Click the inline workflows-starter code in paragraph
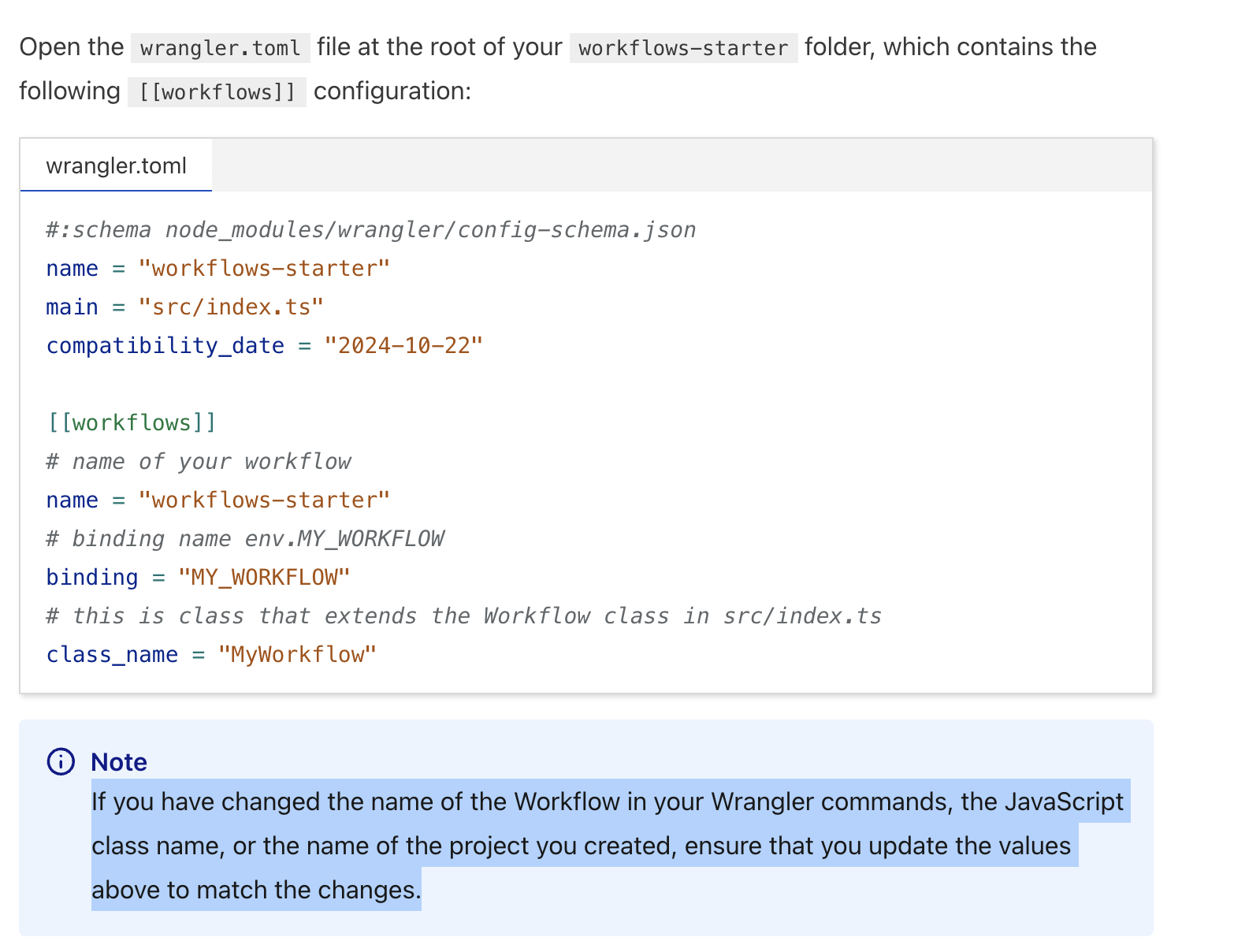Screen dimensions: 1234x952 [x=682, y=48]
